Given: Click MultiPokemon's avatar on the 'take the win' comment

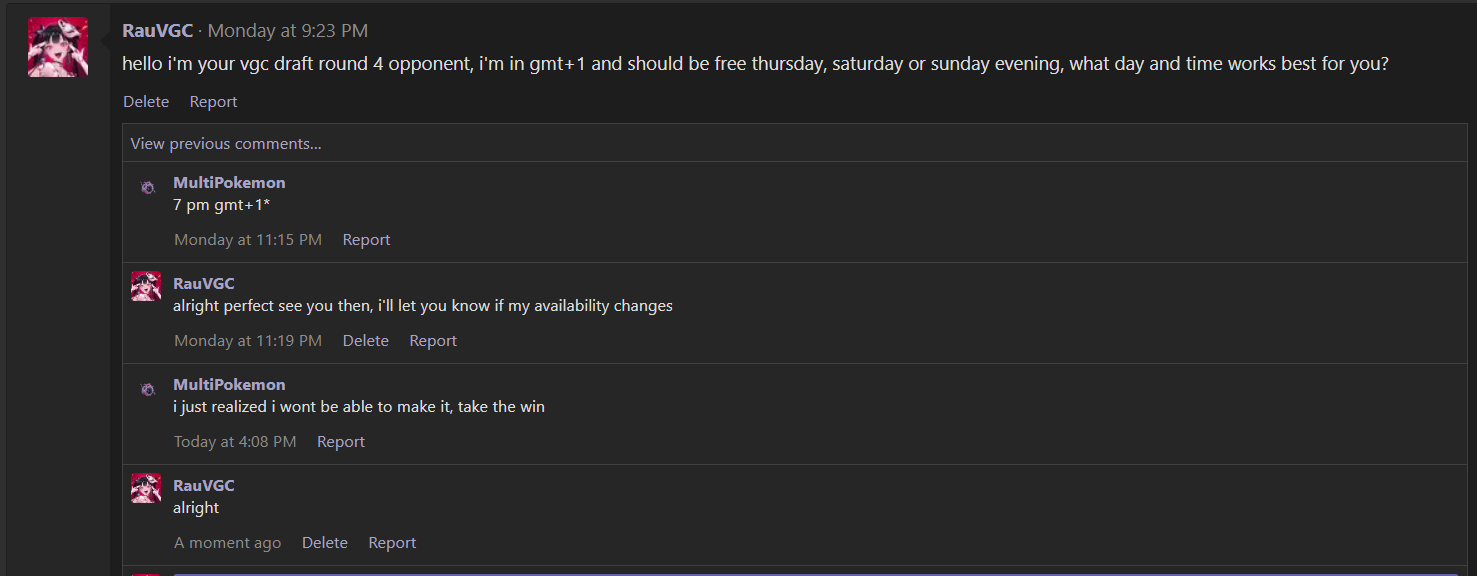Looking at the screenshot, I should [x=147, y=389].
